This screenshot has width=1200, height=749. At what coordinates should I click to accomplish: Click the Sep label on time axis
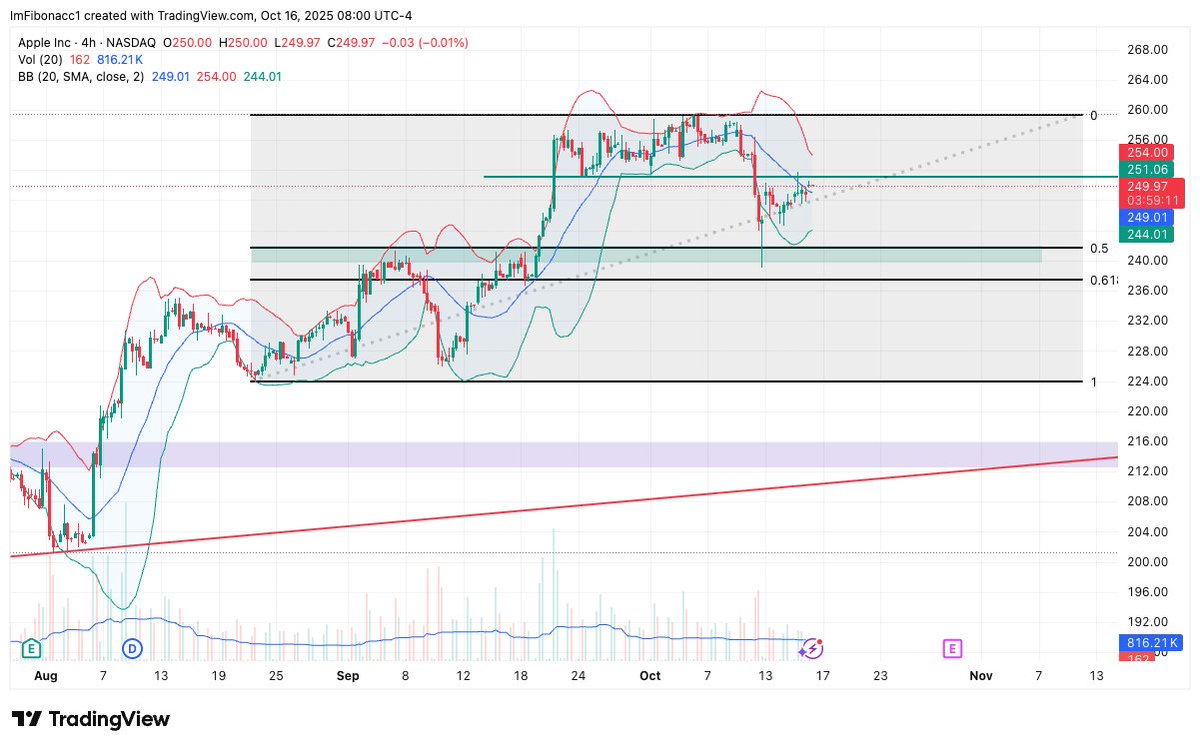point(347,676)
